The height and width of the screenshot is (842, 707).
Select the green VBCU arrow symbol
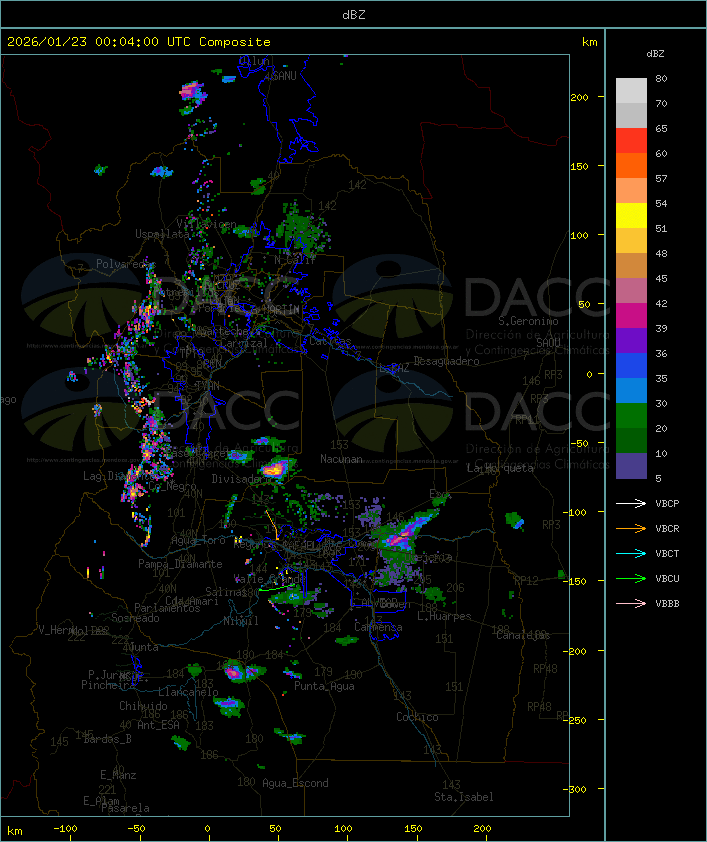[x=632, y=579]
